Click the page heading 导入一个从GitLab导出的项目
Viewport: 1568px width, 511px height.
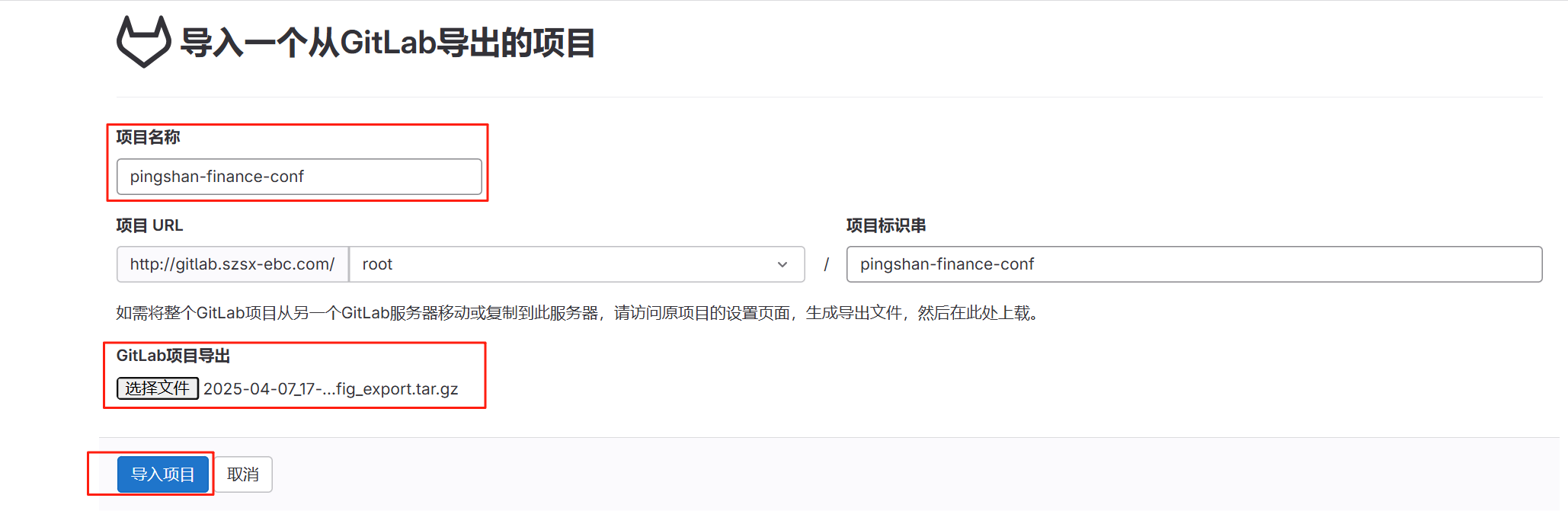pos(387,42)
